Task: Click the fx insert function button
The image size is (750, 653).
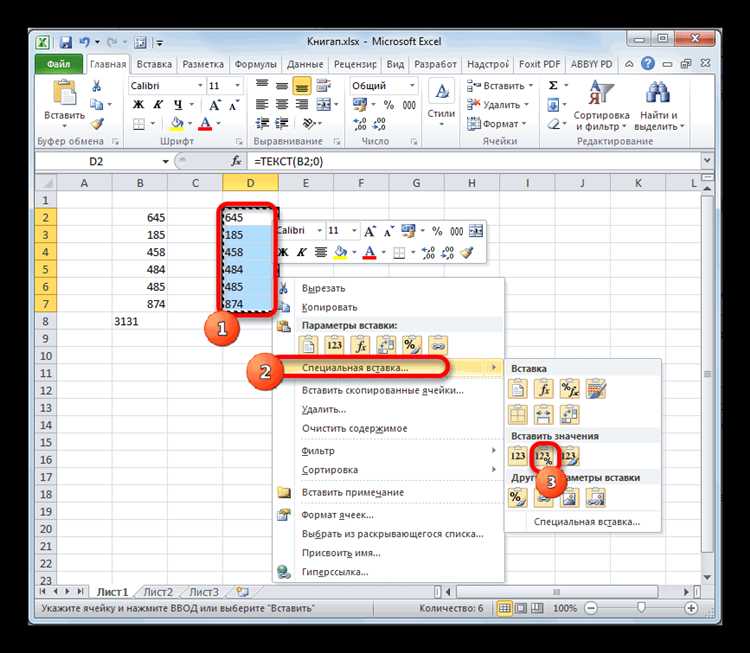Action: pos(236,161)
